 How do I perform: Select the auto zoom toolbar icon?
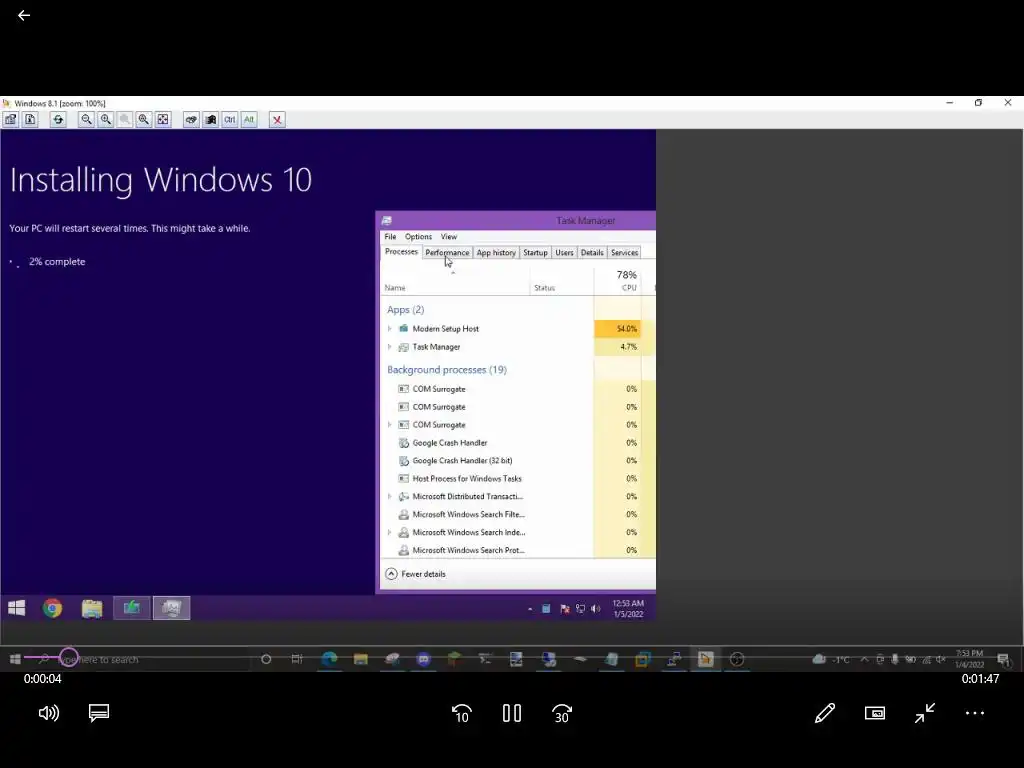click(x=144, y=120)
